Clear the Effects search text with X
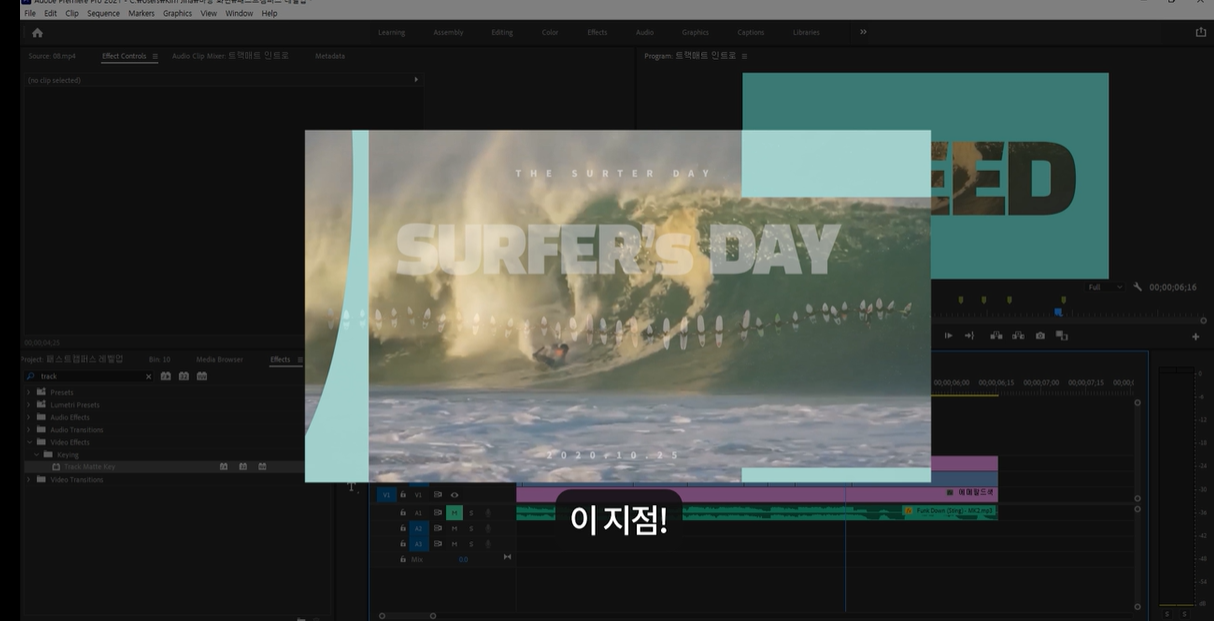 point(148,376)
